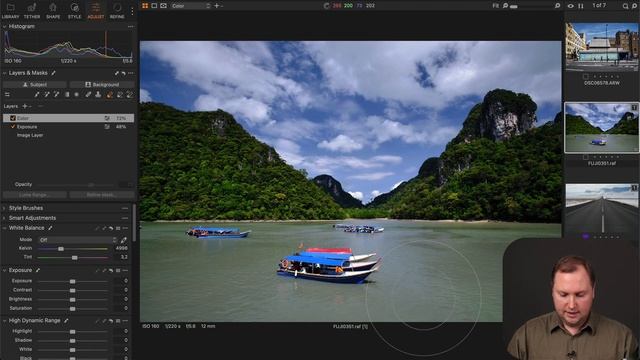The width and height of the screenshot is (640, 360).
Task: Select the Adjust tool tab
Action: coord(96,11)
